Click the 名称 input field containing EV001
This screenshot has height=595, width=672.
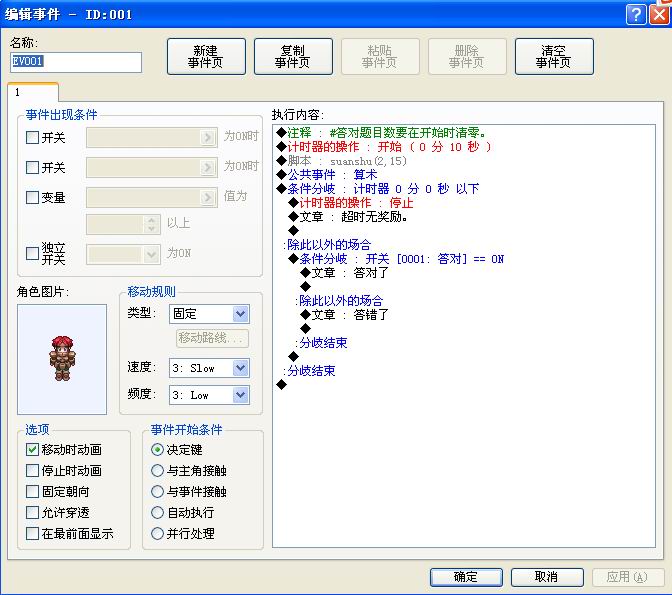click(x=76, y=62)
